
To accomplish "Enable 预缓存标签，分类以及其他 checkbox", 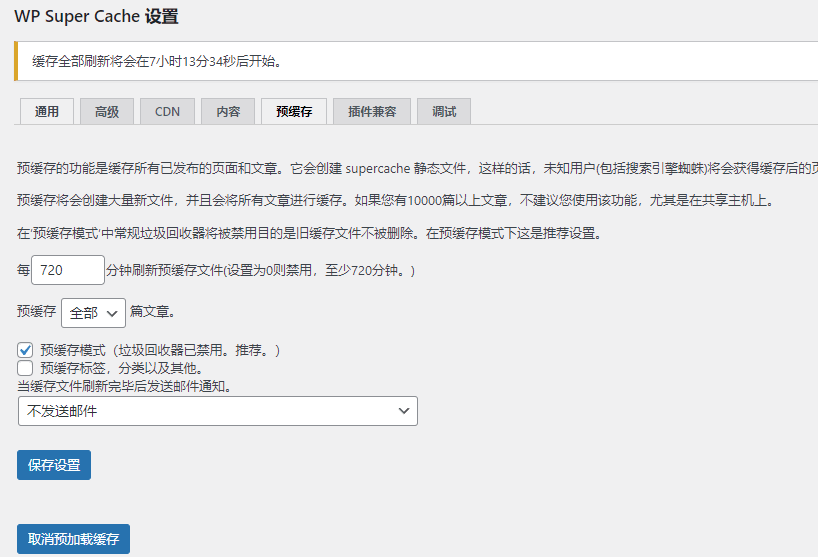I will pyautogui.click(x=25, y=368).
